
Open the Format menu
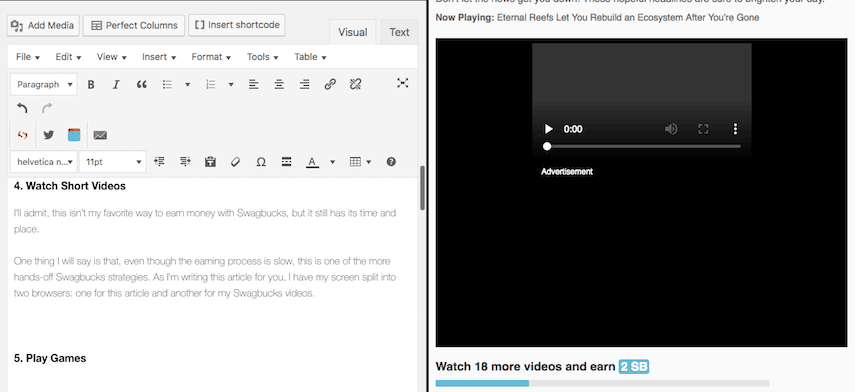pyautogui.click(x=211, y=57)
